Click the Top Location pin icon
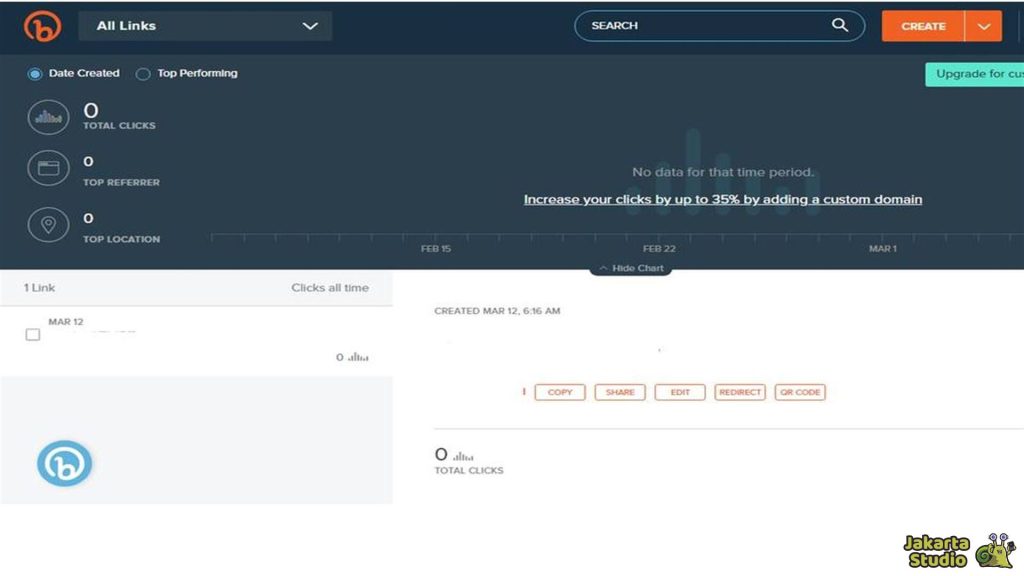The height and width of the screenshot is (576, 1024). coord(47,224)
